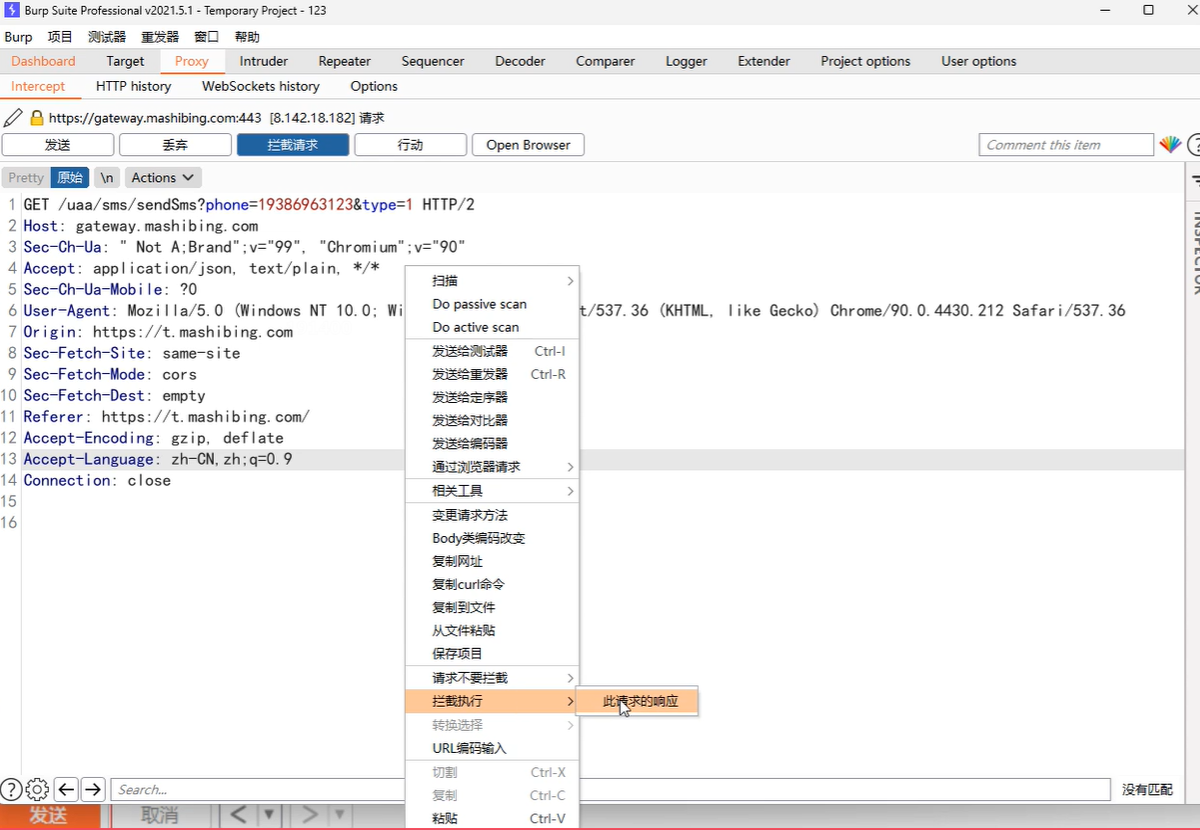Open the Burp menu in the menu bar

coord(18,37)
